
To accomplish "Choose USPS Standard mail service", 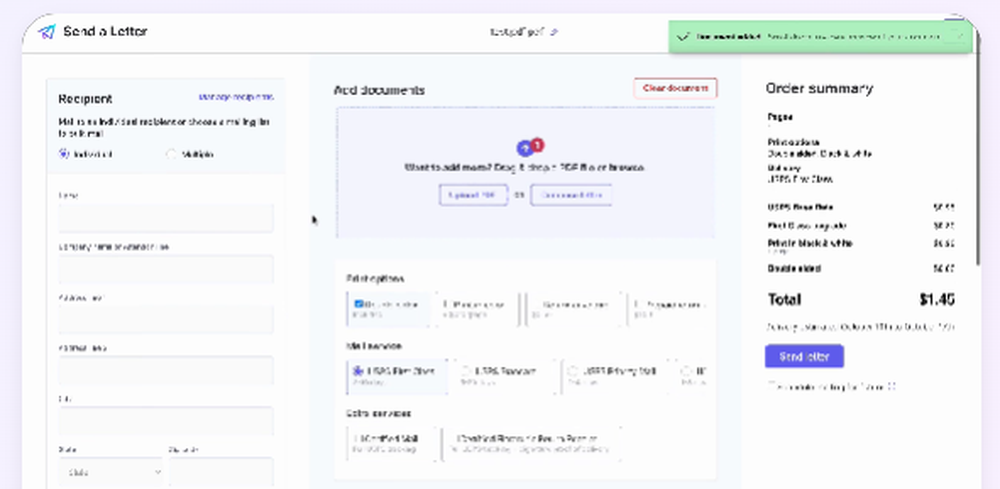I will [463, 371].
